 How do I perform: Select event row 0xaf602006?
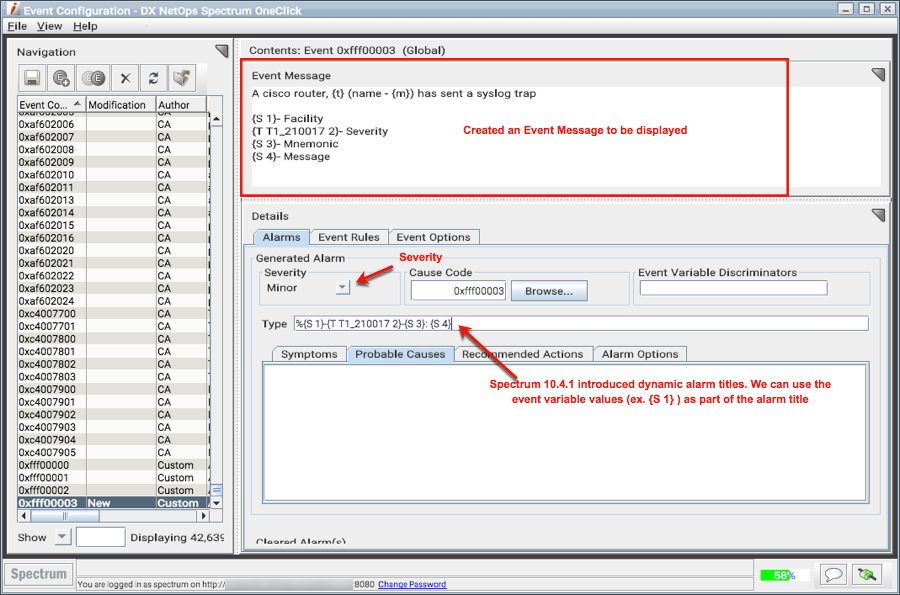pos(112,125)
